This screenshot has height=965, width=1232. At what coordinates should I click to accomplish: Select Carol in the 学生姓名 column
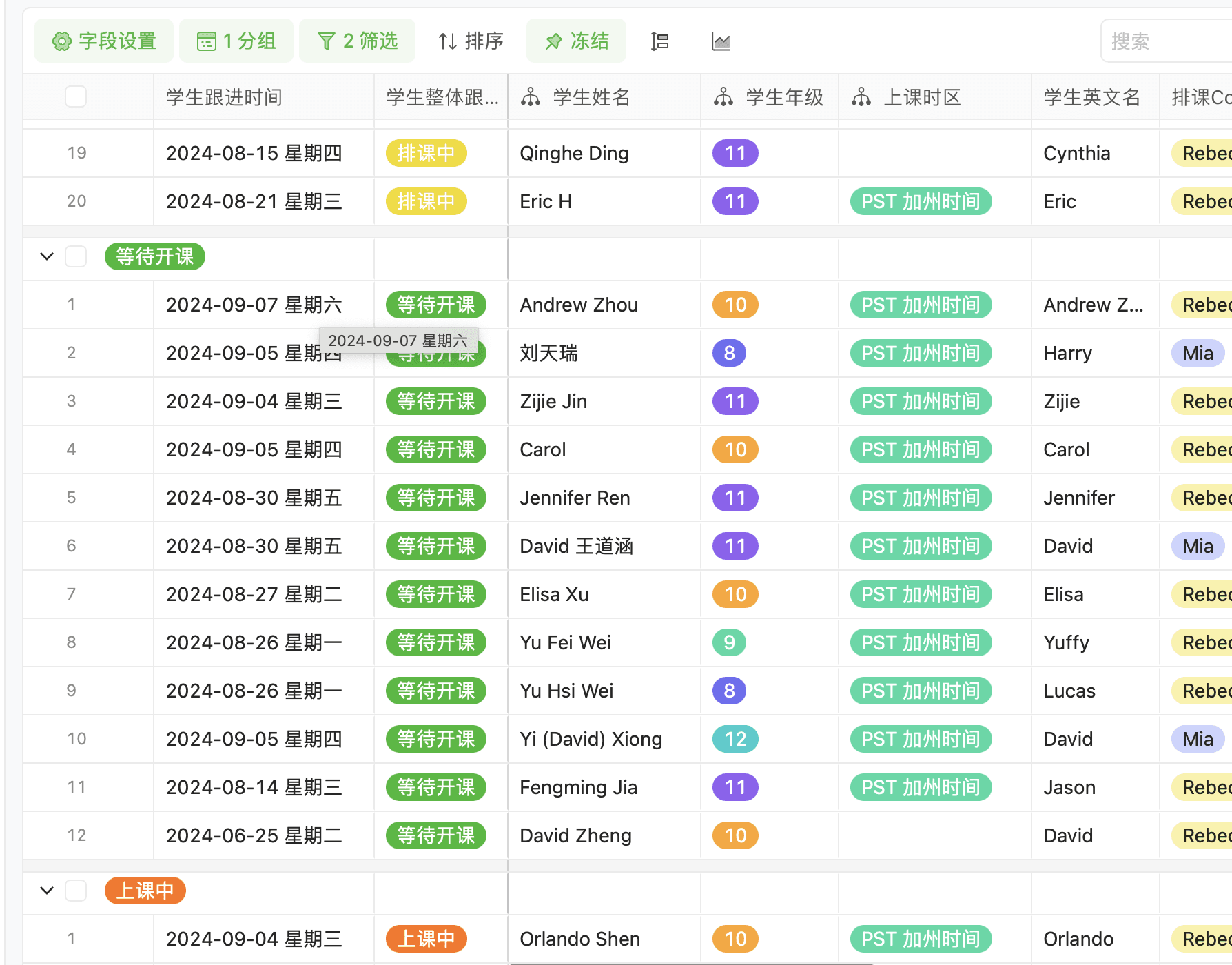604,449
